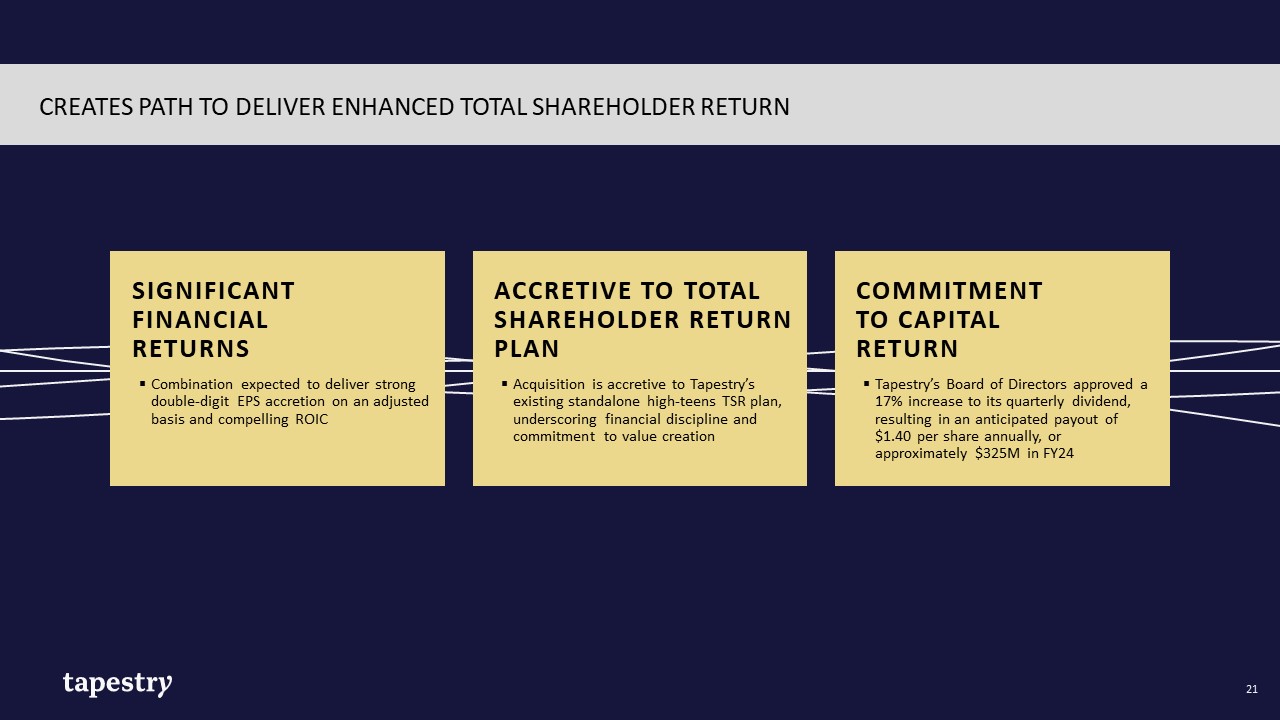Viewport: 1280px width, 720px height.
Task: Select the "Commitment to Capital Return" heading
Action: [x=949, y=319]
